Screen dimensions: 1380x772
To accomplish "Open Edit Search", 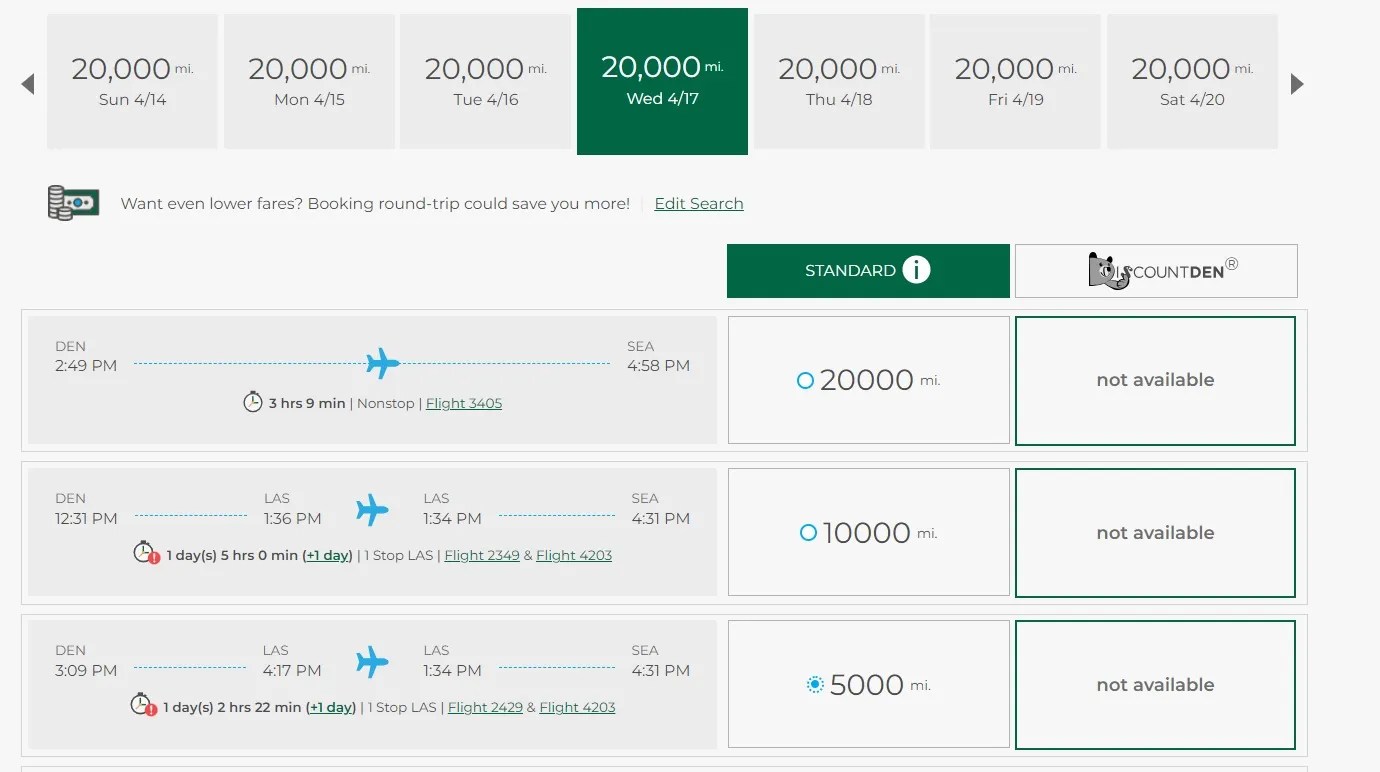I will pos(698,203).
